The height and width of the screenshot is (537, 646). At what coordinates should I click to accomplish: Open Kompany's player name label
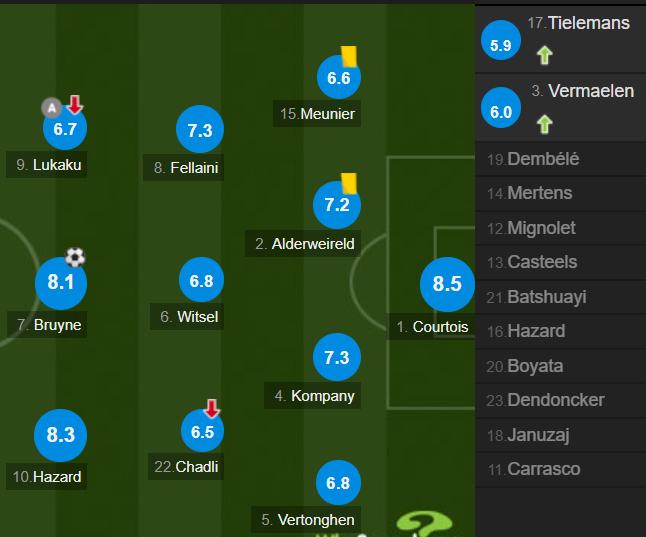(312, 396)
